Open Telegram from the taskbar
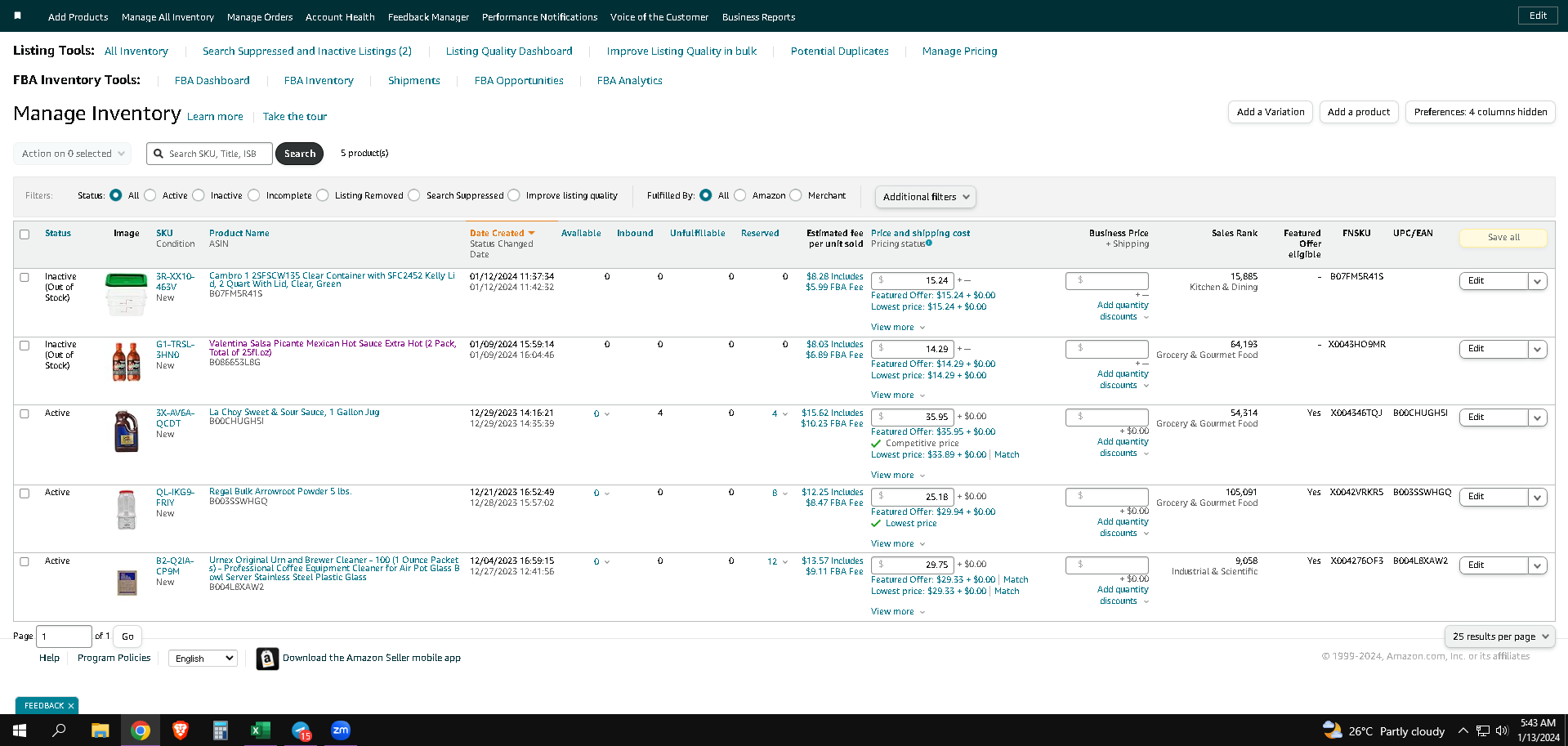 (301, 730)
